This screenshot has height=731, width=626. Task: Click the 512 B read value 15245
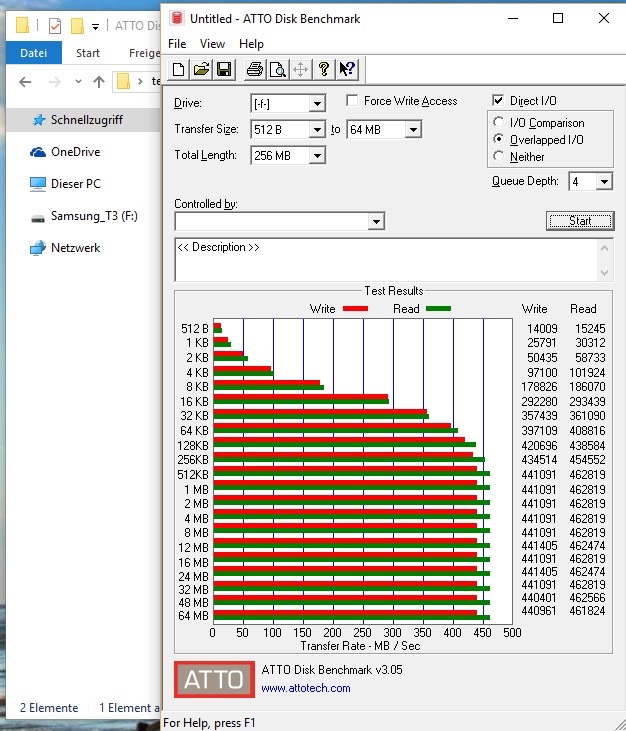click(x=590, y=329)
